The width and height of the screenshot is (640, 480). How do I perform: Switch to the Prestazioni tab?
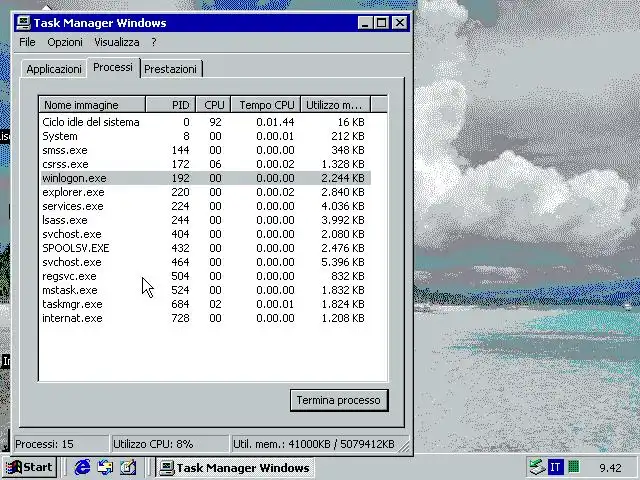[x=171, y=69]
